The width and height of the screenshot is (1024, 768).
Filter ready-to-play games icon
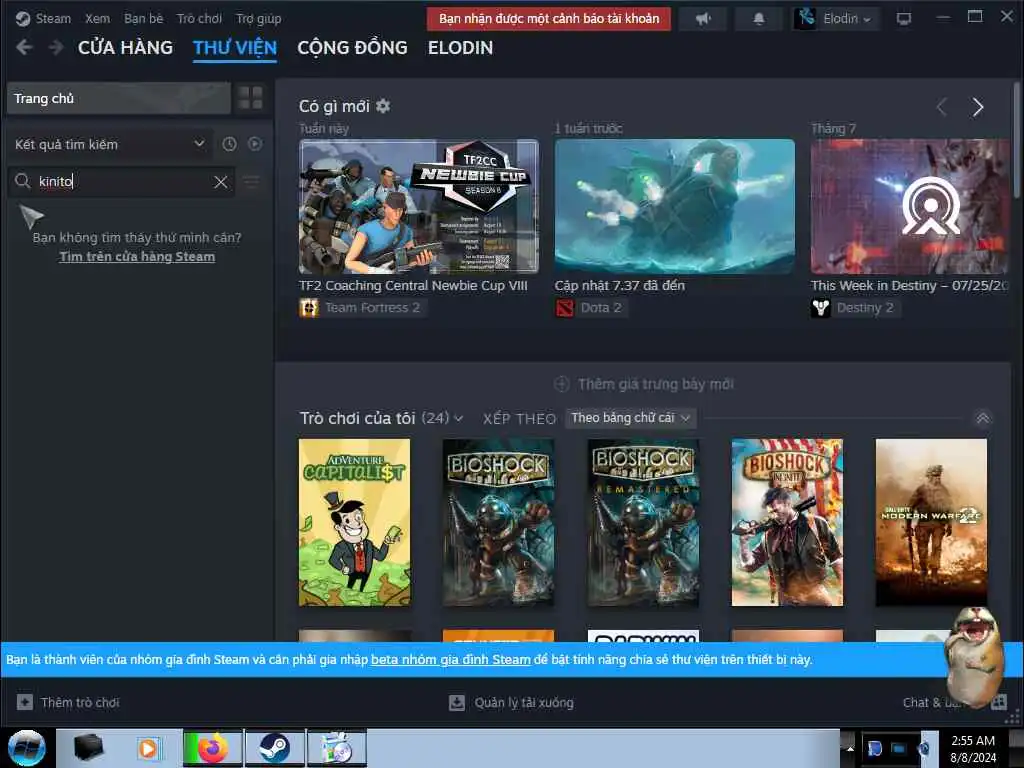point(255,144)
